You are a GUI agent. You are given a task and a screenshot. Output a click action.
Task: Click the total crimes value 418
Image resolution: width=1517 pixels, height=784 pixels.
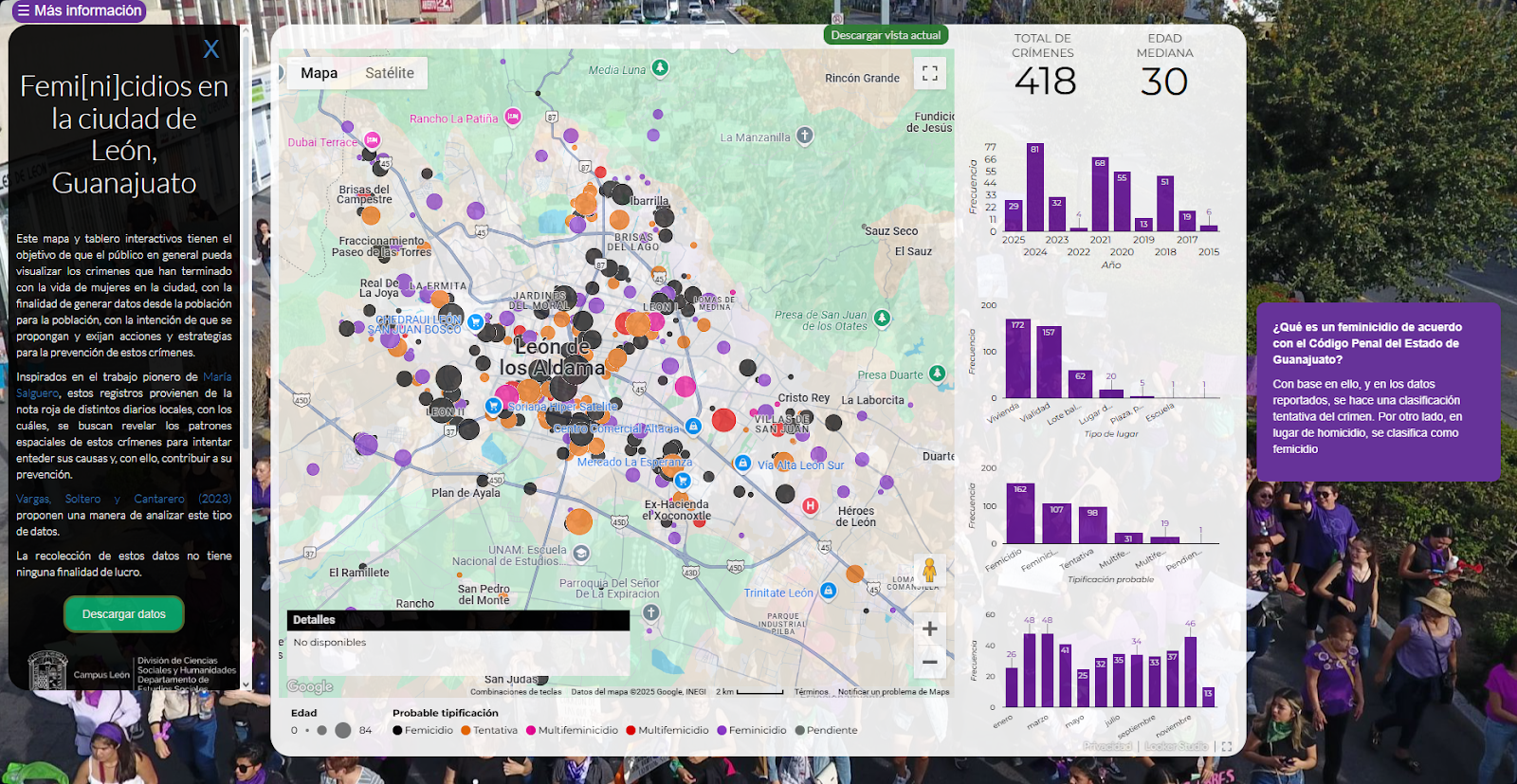1045,82
